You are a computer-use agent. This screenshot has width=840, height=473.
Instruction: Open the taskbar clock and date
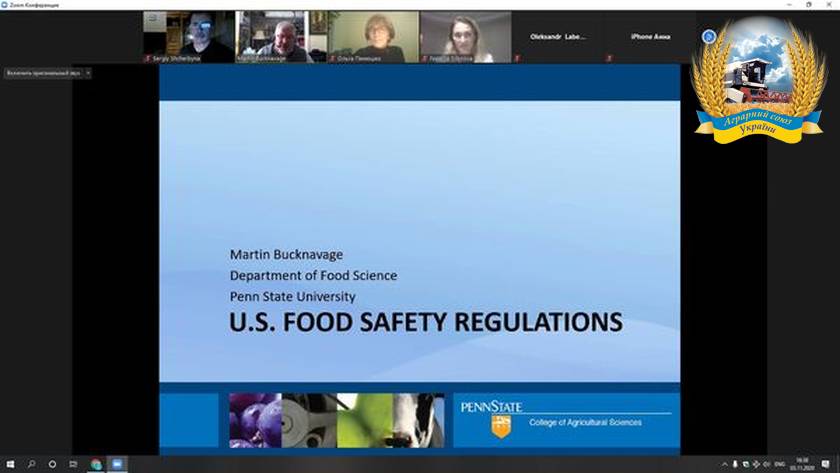click(x=802, y=464)
